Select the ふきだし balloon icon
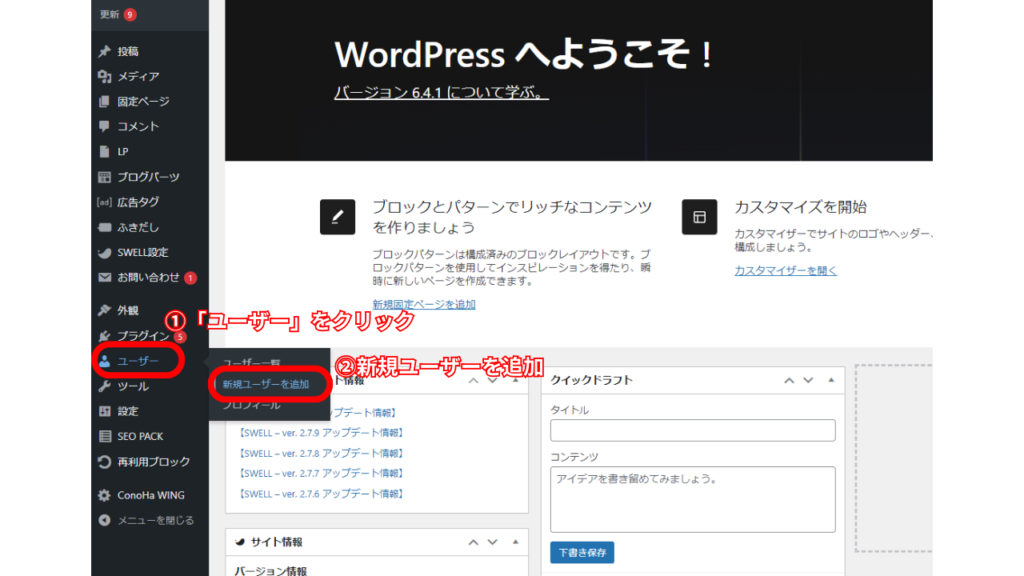Viewport: 1024px width, 576px height. (104, 227)
